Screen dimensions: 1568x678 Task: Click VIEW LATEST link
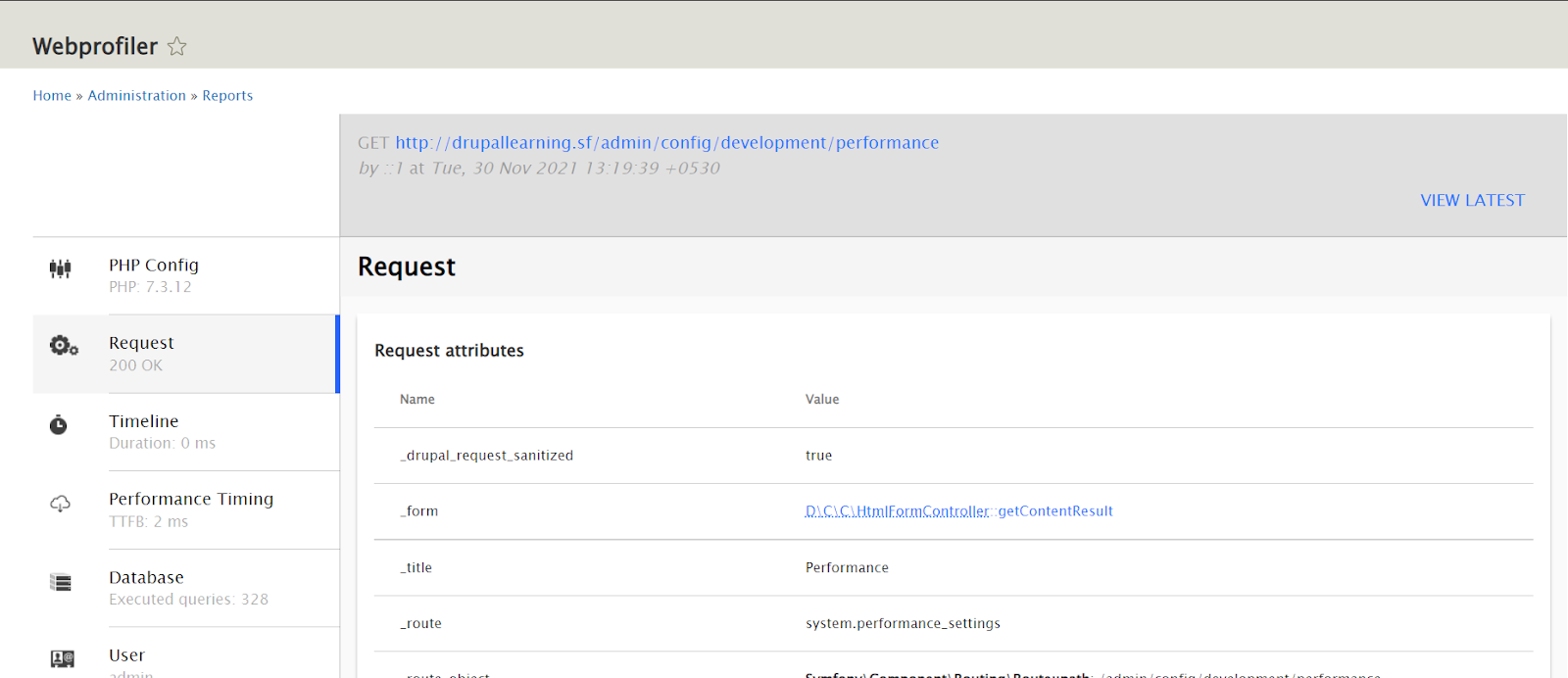1473,200
